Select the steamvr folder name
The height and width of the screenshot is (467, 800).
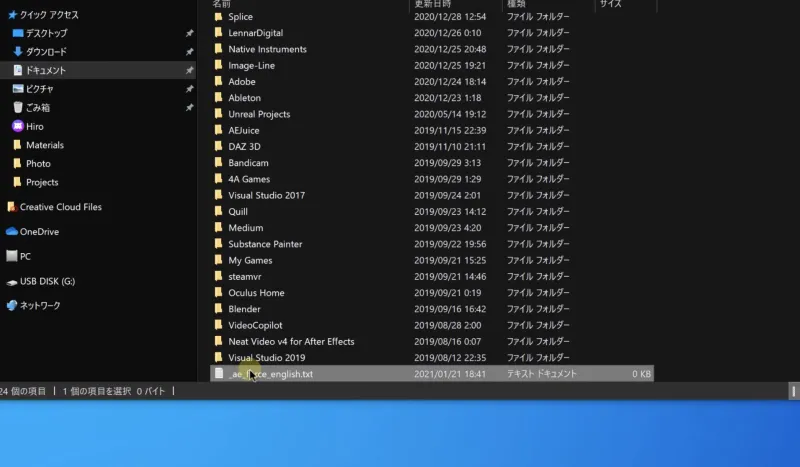tap(245, 277)
